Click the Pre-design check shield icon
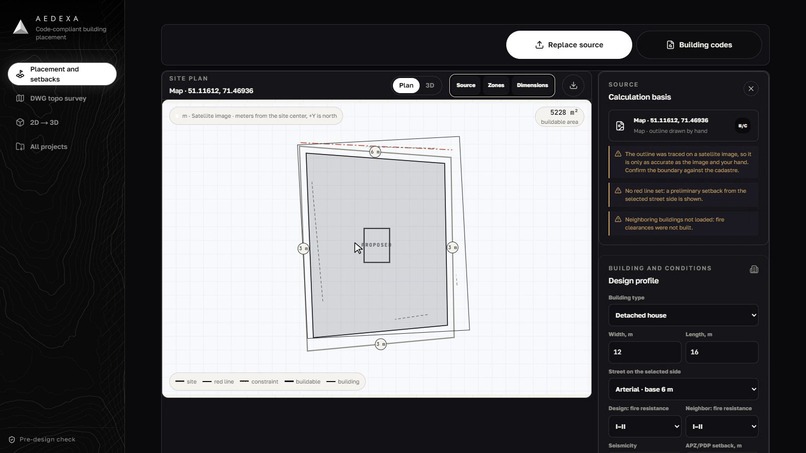Viewport: 806px width, 453px height. coord(12,440)
